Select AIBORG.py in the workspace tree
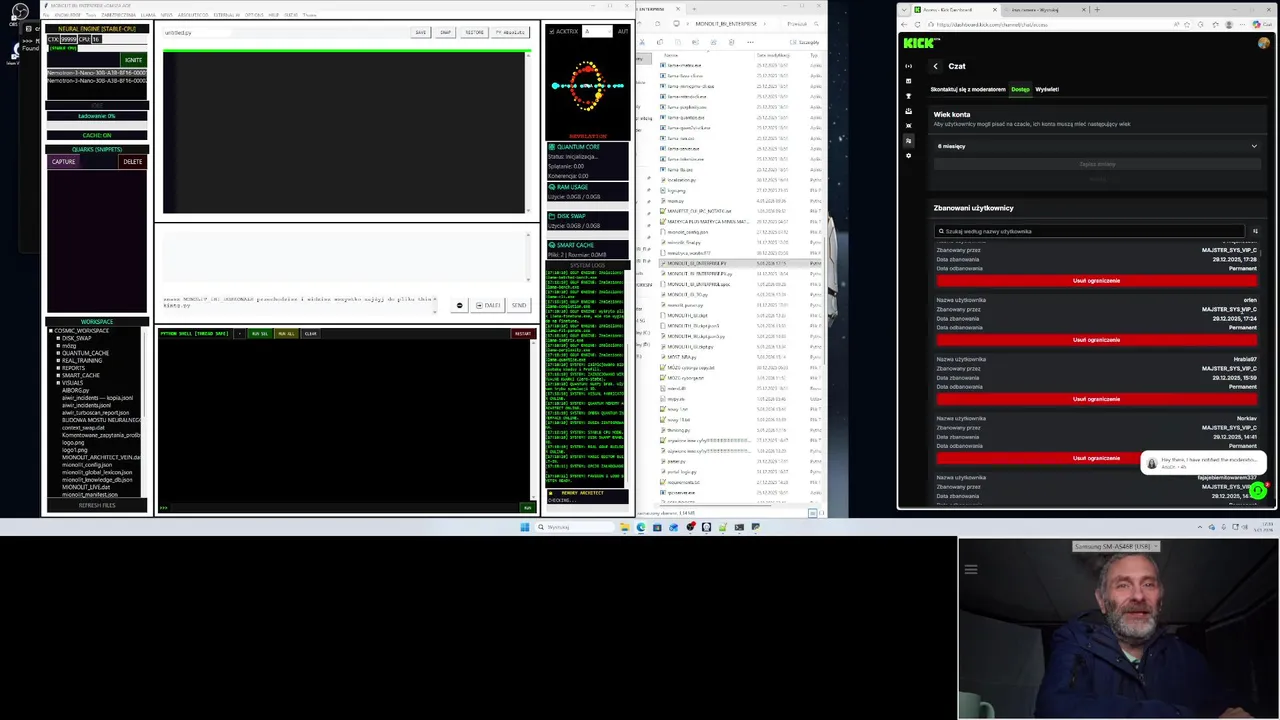The width and height of the screenshot is (1280, 720). tap(76, 391)
